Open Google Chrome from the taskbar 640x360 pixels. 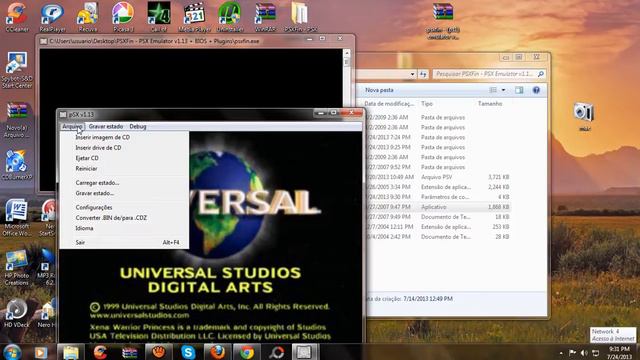(x=247, y=352)
